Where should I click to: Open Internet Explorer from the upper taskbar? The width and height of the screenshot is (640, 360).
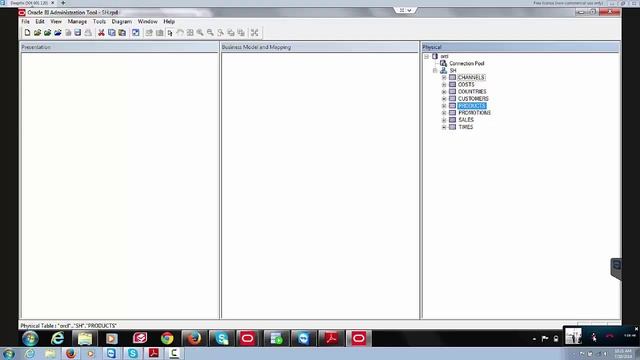58,338
